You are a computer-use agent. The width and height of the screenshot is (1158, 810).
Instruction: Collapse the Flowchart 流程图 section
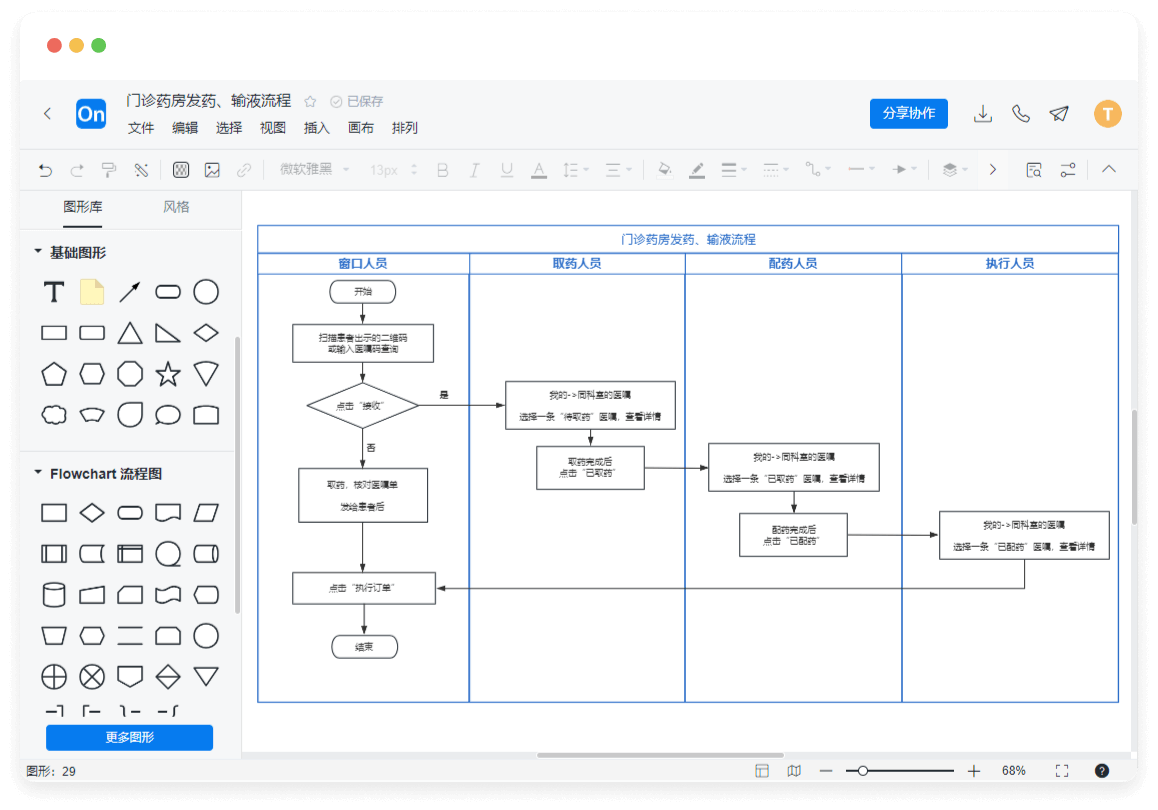38,473
